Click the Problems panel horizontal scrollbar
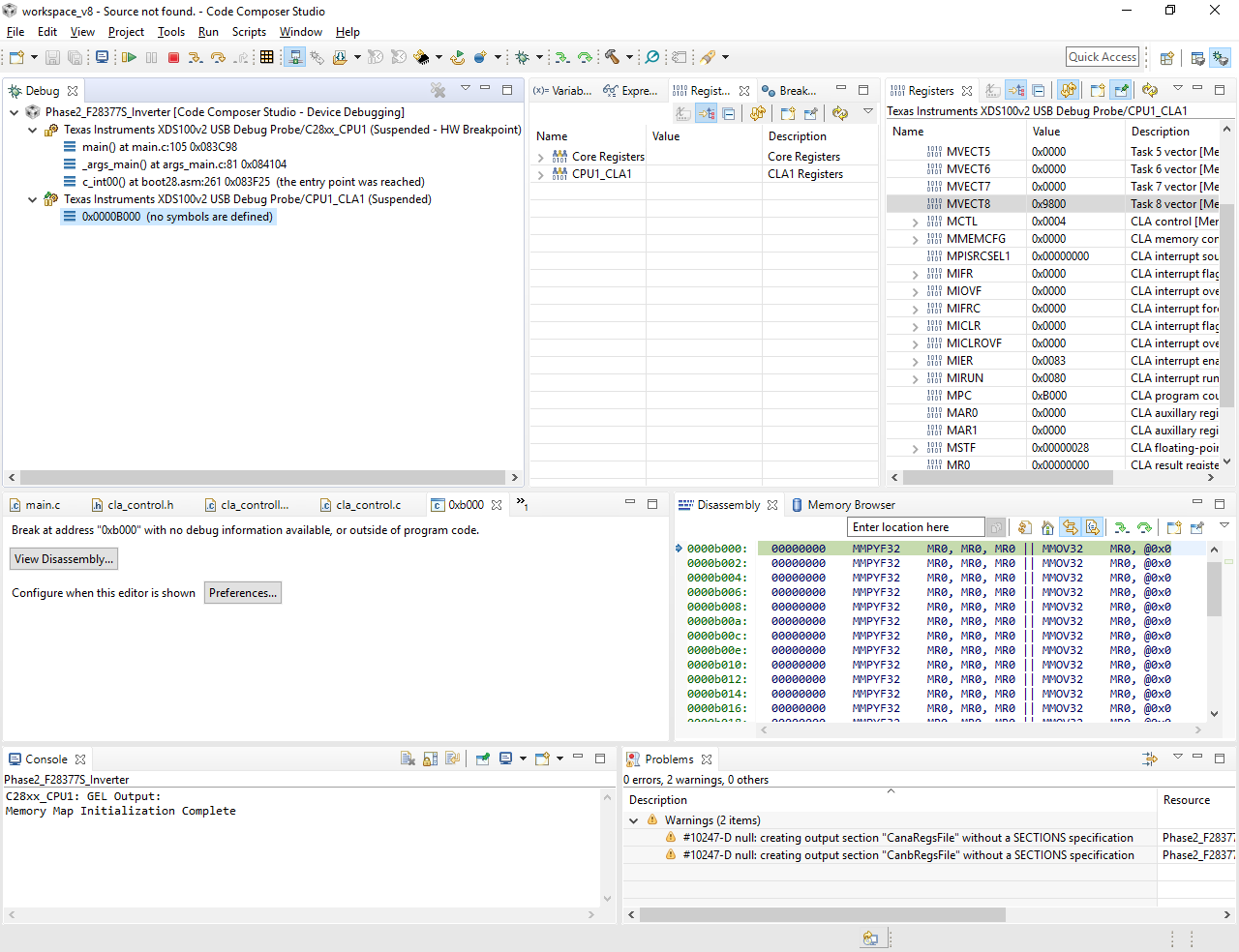 coord(822,914)
